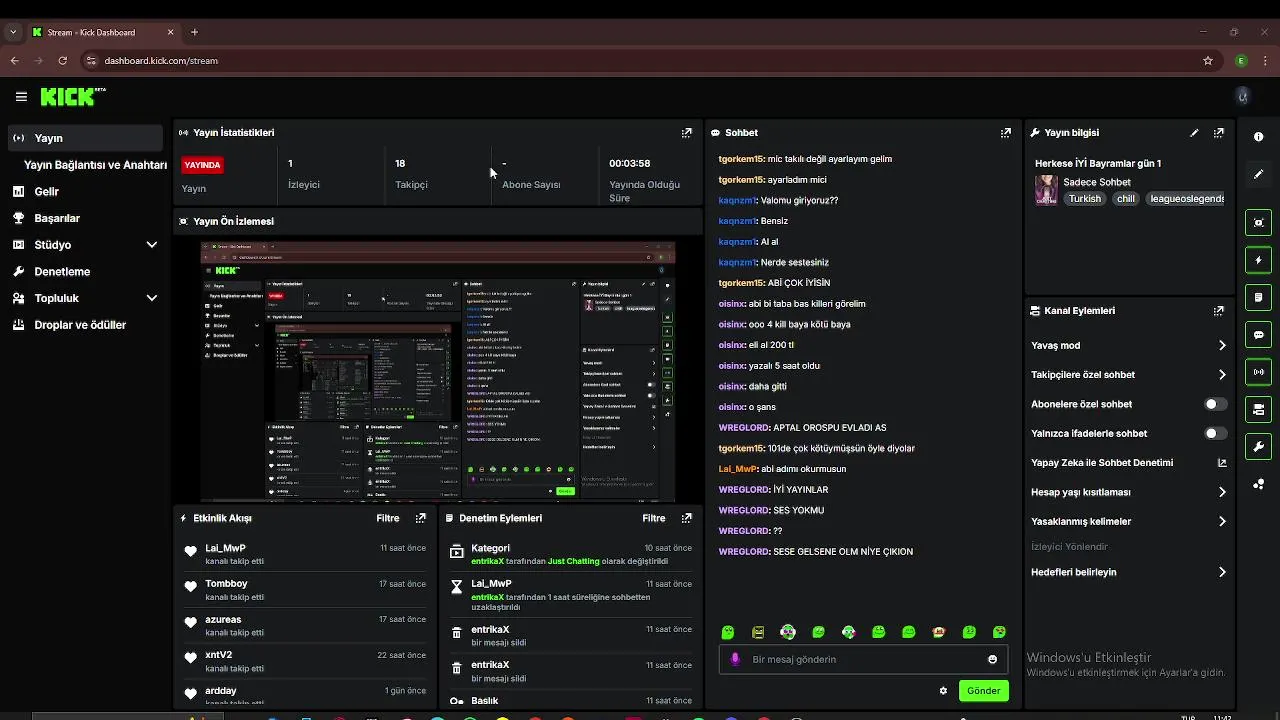Image resolution: width=1280 pixels, height=720 pixels.
Task: Pop out the Yayın İstatistikleri panel
Action: (687, 132)
